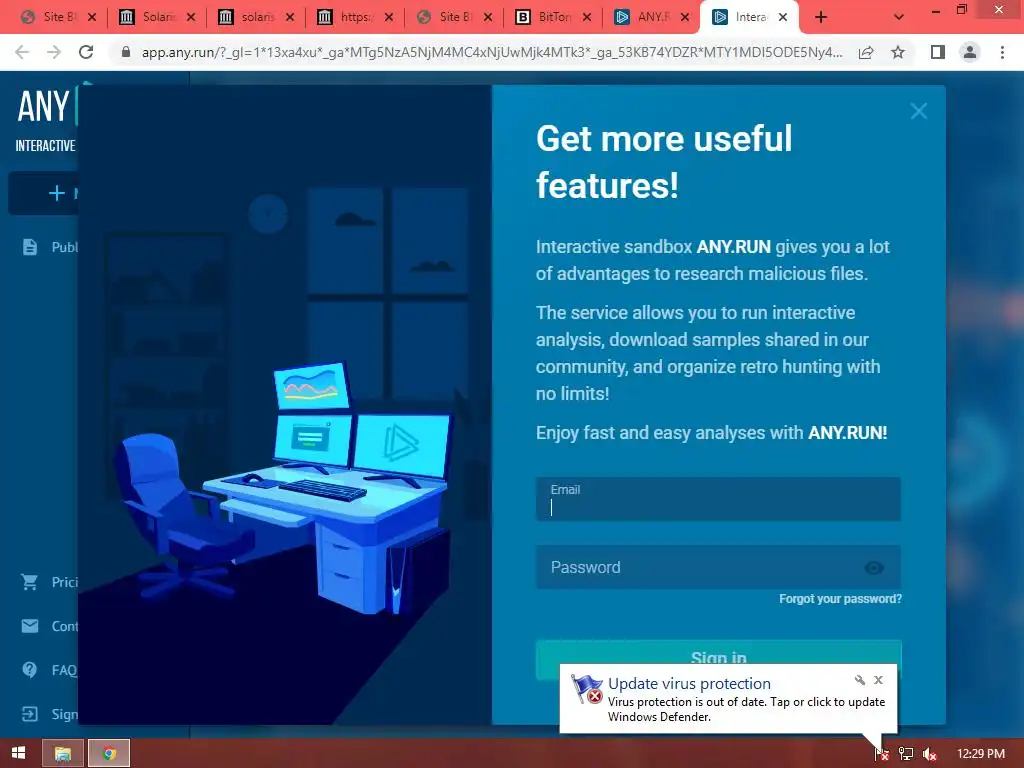The width and height of the screenshot is (1024, 768).
Task: Click the Email input field
Action: [x=718, y=499]
